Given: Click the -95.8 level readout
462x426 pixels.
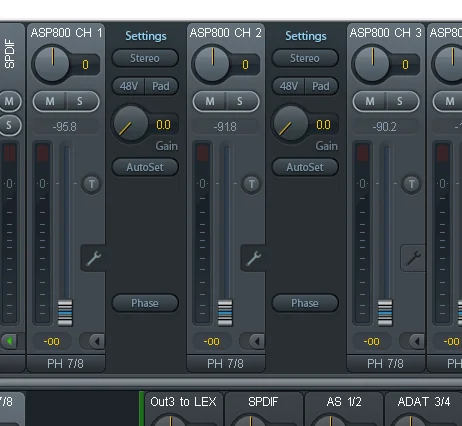Looking at the screenshot, I should click(x=65, y=127).
